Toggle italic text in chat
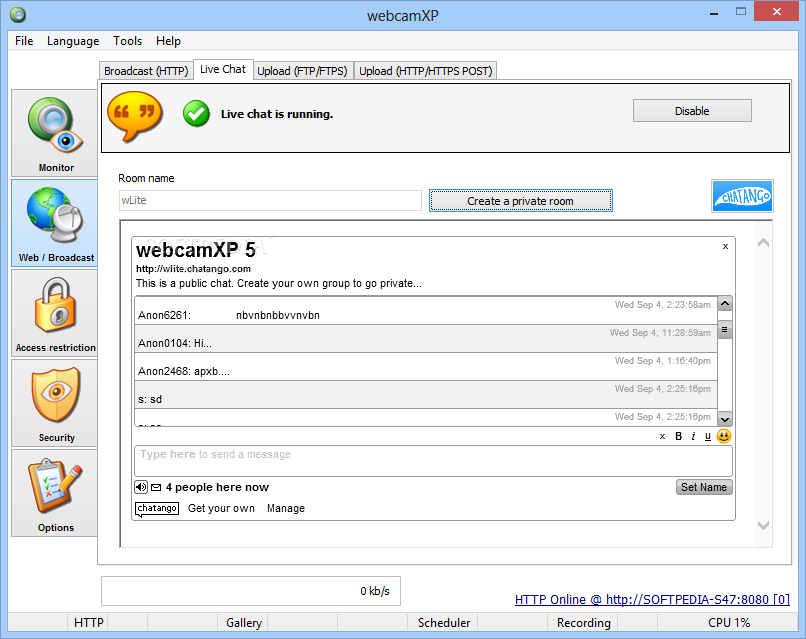This screenshot has height=639, width=806. point(693,436)
